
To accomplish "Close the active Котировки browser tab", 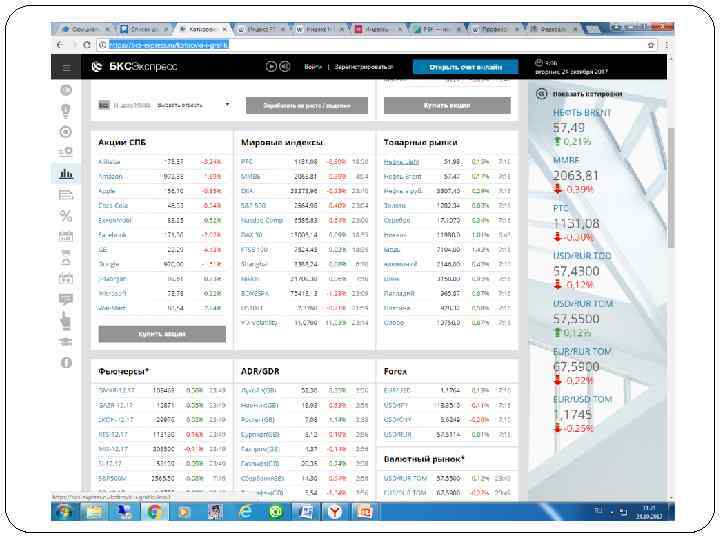I will pyautogui.click(x=225, y=29).
